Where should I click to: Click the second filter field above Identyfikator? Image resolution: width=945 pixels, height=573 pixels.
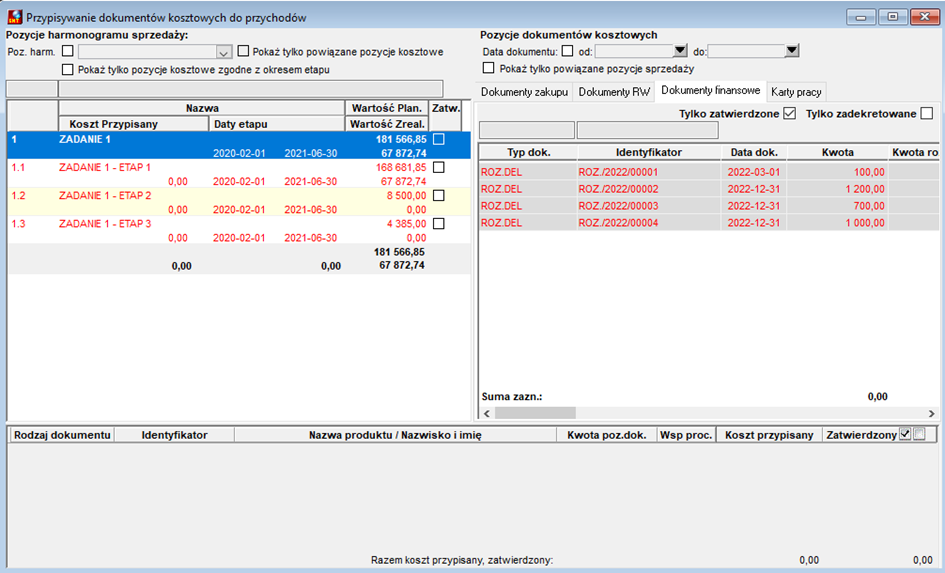(647, 130)
